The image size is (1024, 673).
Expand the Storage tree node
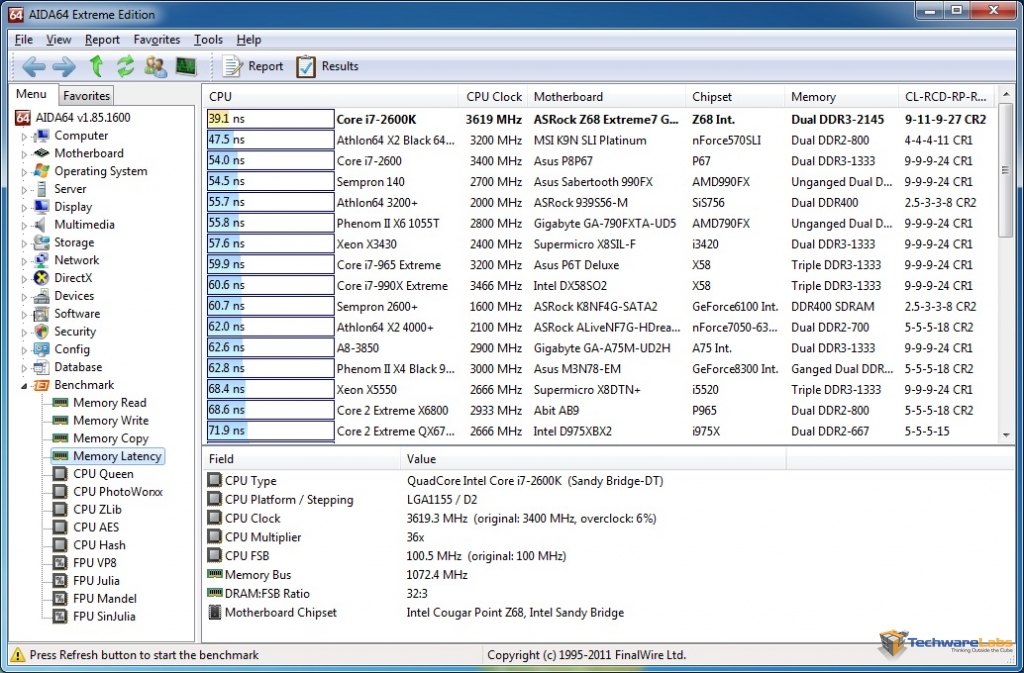tap(24, 243)
